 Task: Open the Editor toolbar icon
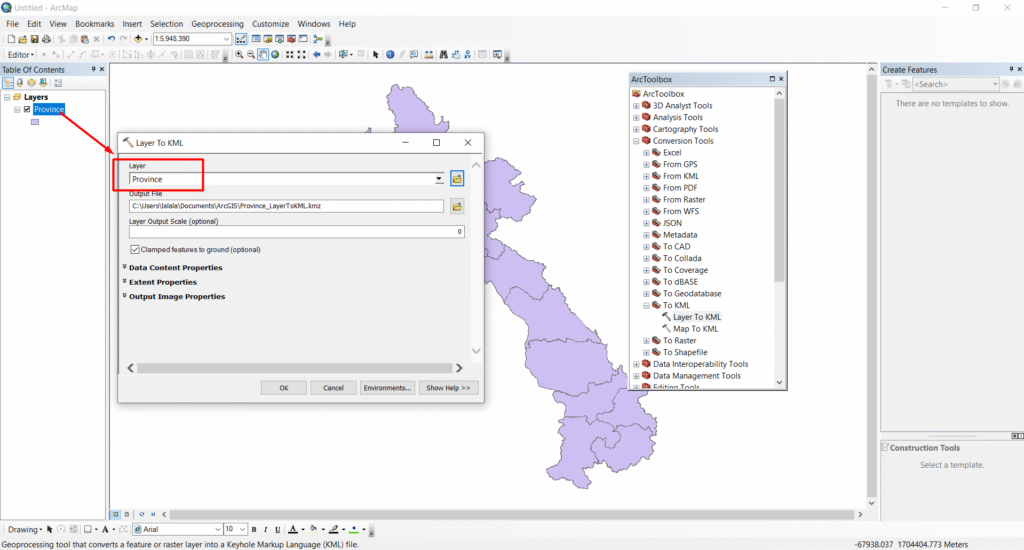coord(241,39)
